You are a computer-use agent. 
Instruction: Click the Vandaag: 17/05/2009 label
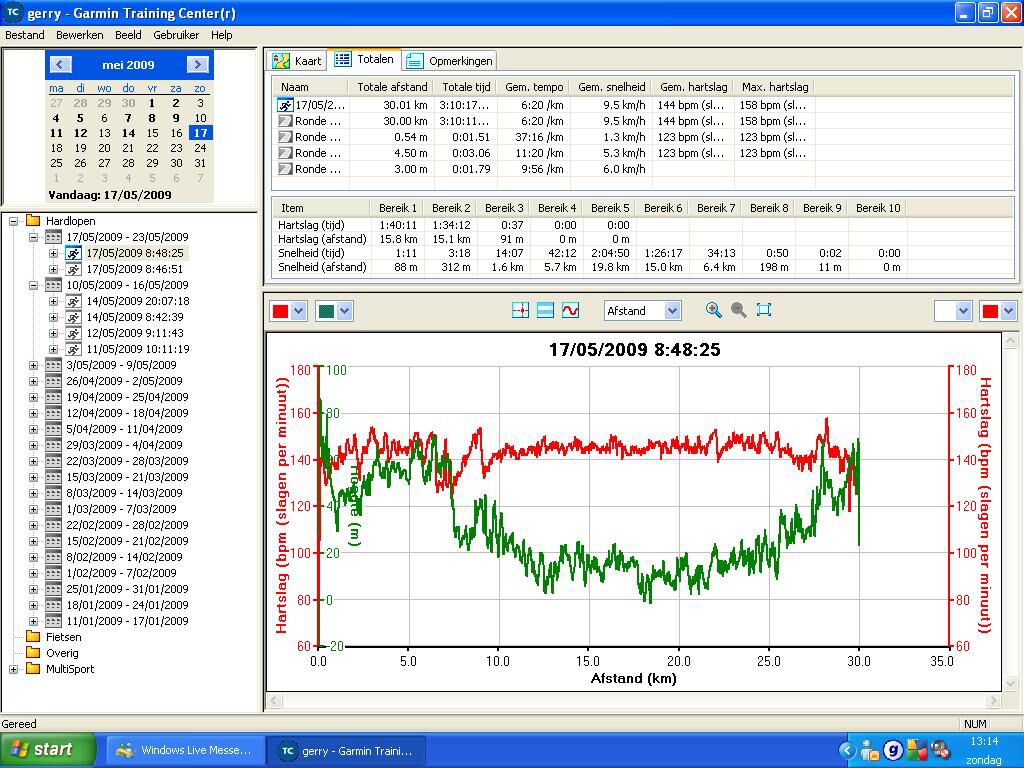(110, 195)
